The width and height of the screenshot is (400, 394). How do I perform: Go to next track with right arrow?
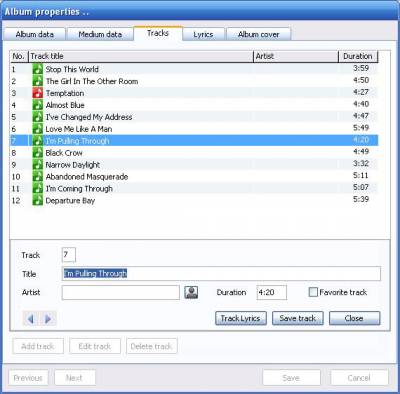point(48,319)
